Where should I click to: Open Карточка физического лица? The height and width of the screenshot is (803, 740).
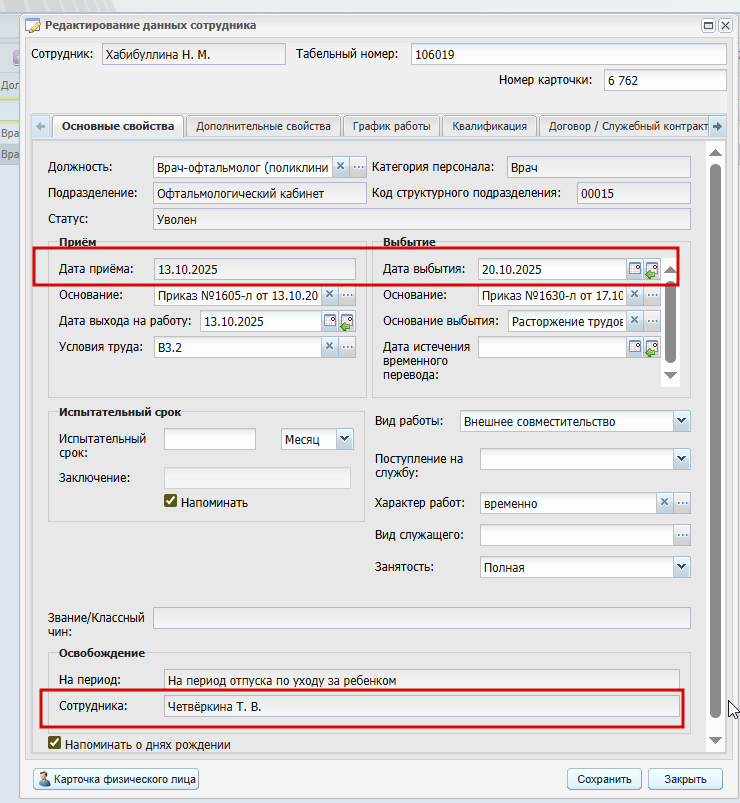(116, 779)
